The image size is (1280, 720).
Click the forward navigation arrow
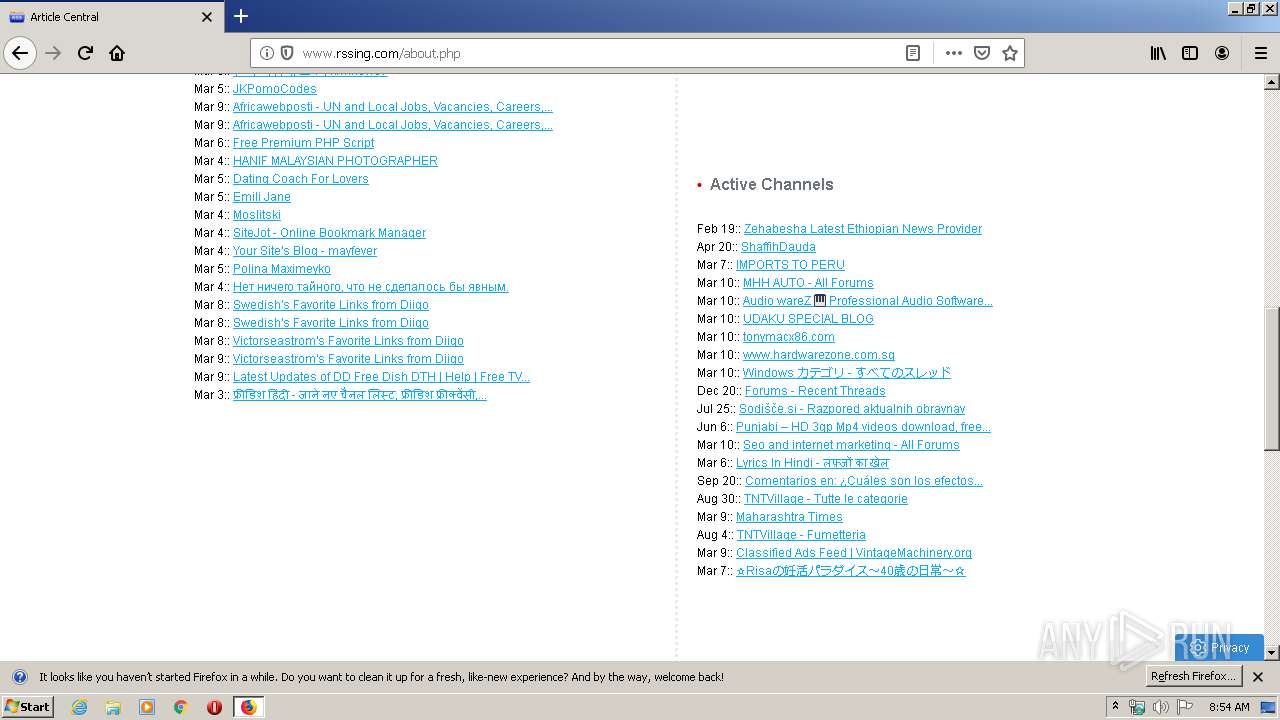(53, 53)
